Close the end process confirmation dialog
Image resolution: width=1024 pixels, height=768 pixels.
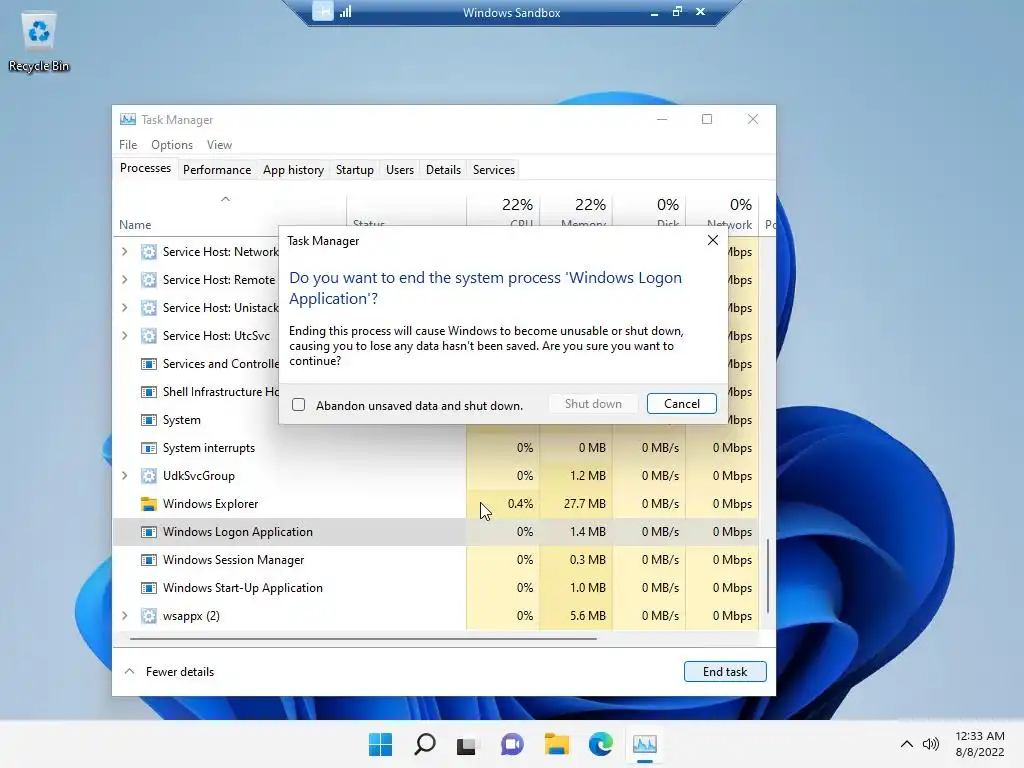(x=712, y=240)
